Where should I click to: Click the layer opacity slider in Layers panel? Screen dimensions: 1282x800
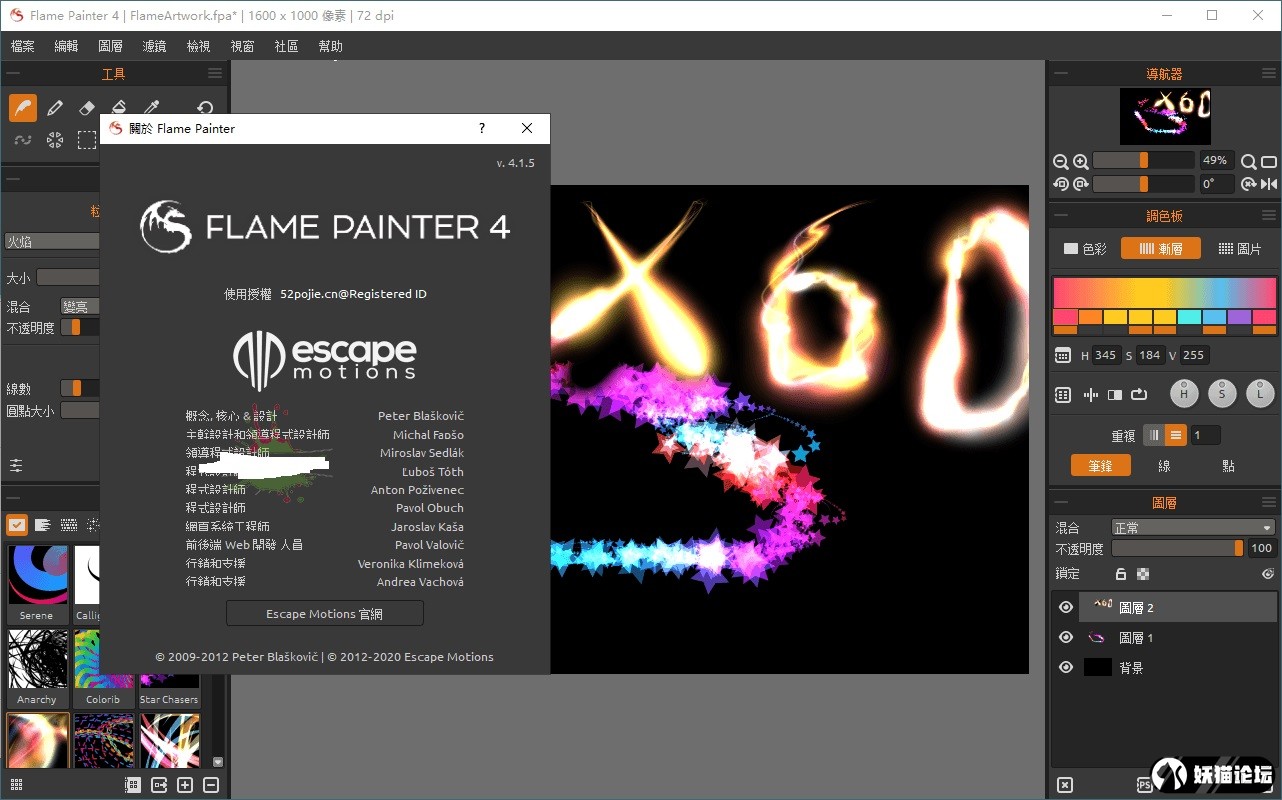[1178, 548]
